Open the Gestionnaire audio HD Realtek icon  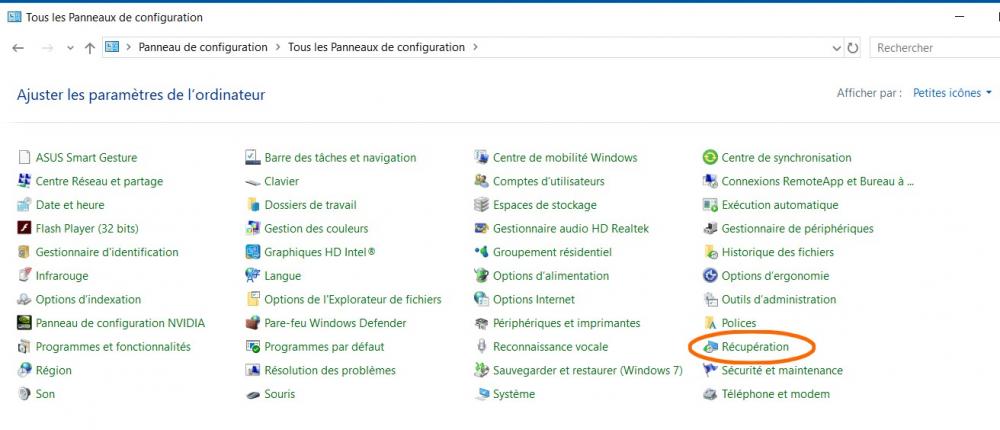(482, 228)
